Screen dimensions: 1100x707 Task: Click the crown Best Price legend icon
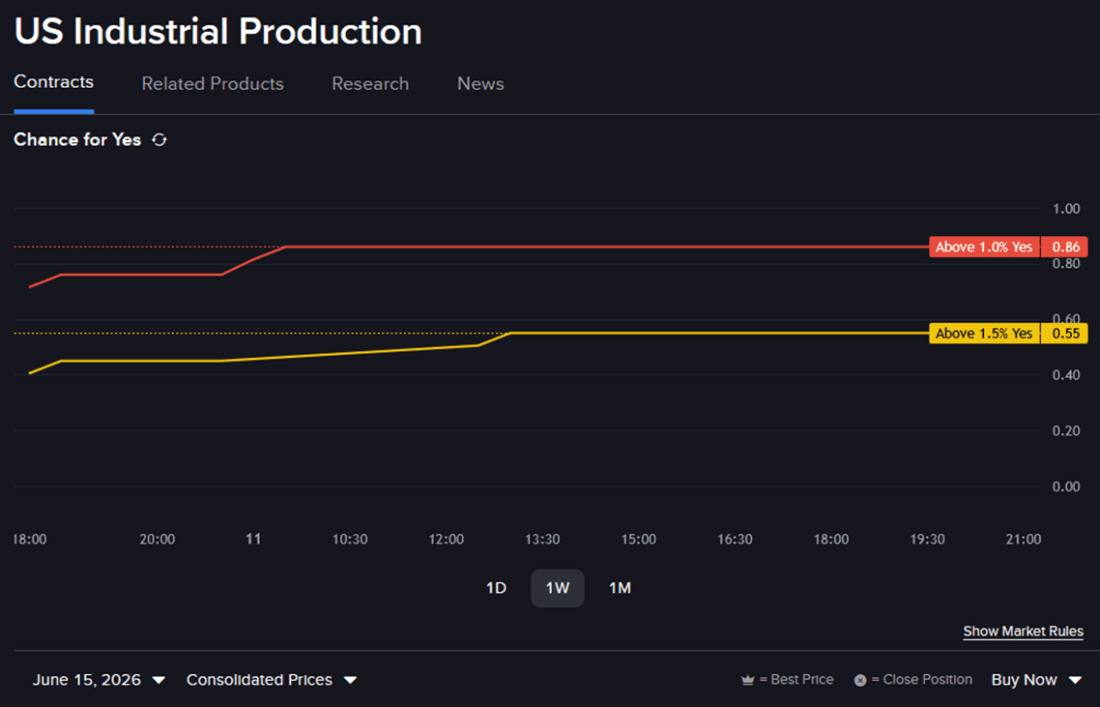coord(748,680)
